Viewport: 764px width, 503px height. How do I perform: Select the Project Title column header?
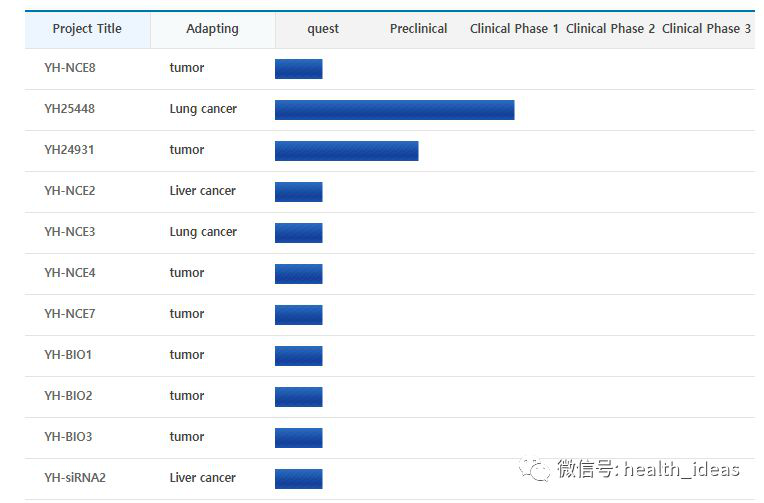coord(87,29)
